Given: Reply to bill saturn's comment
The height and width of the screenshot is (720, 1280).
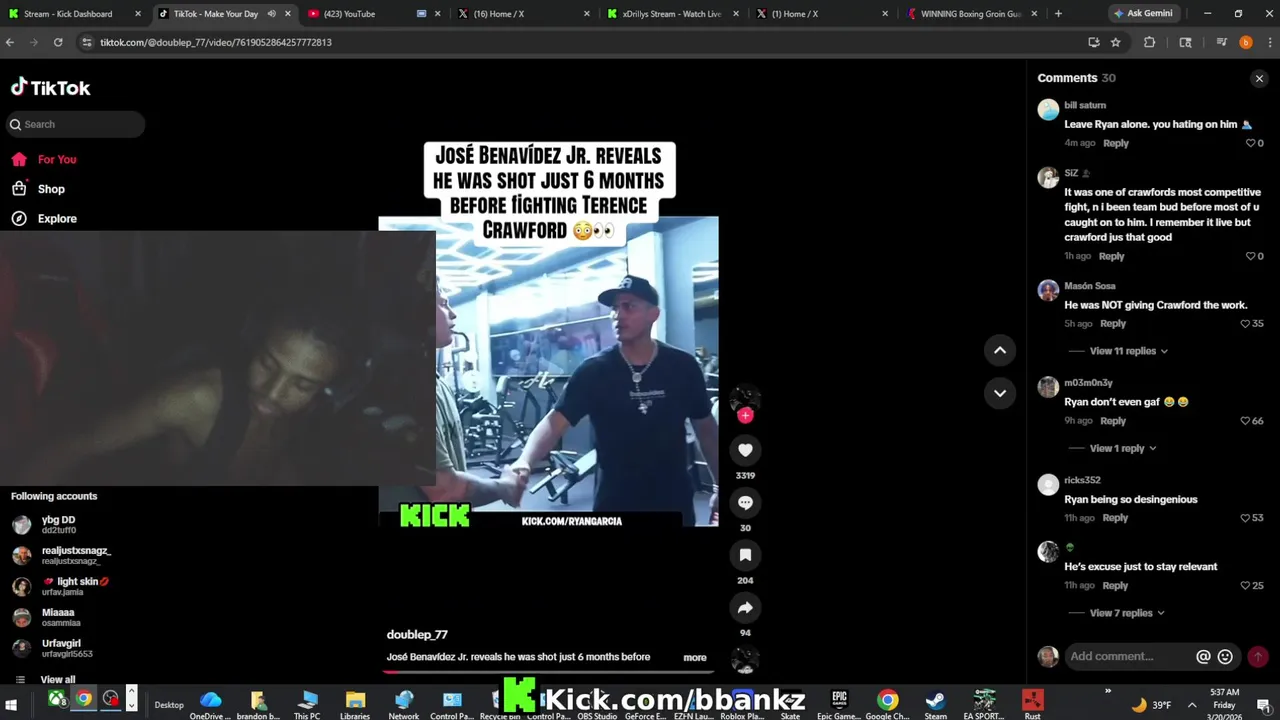Looking at the screenshot, I should (1116, 143).
